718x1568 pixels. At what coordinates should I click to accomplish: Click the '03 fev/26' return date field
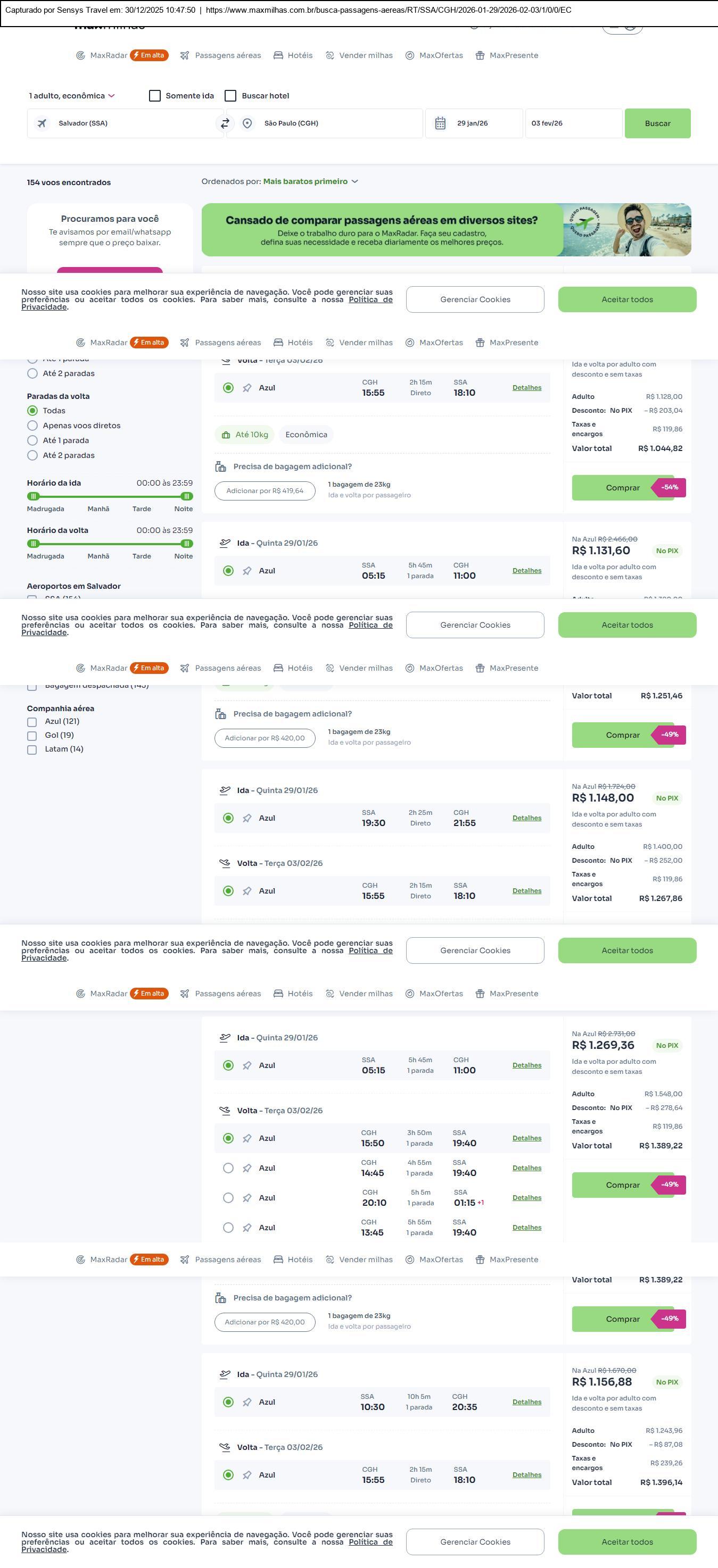click(x=573, y=123)
